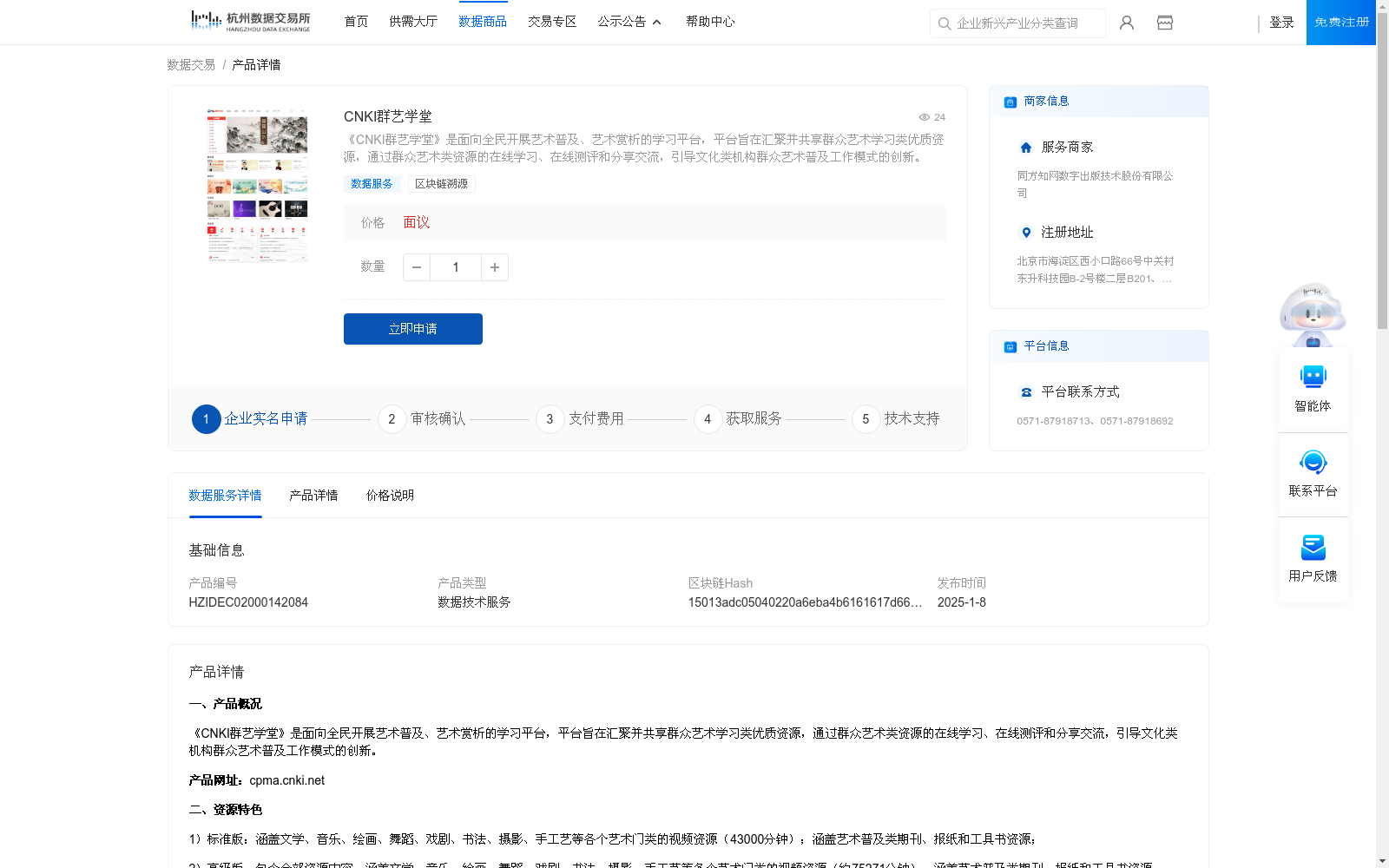Click the 一、产品概况 heading
Viewport: 1389px width, 868px height.
tap(225, 704)
